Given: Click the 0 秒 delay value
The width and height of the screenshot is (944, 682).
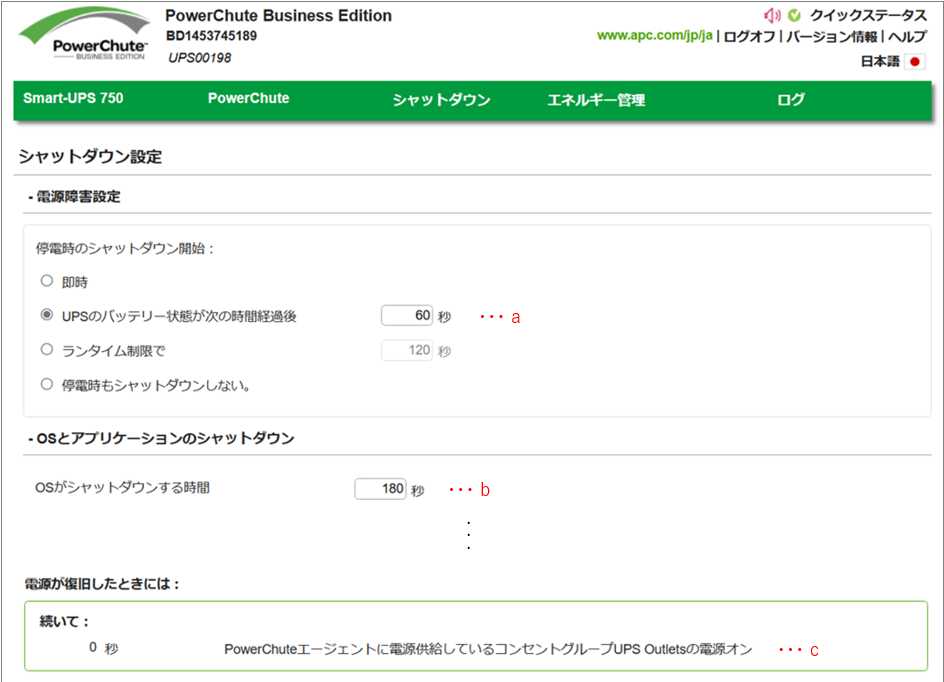Looking at the screenshot, I should coord(104,648).
